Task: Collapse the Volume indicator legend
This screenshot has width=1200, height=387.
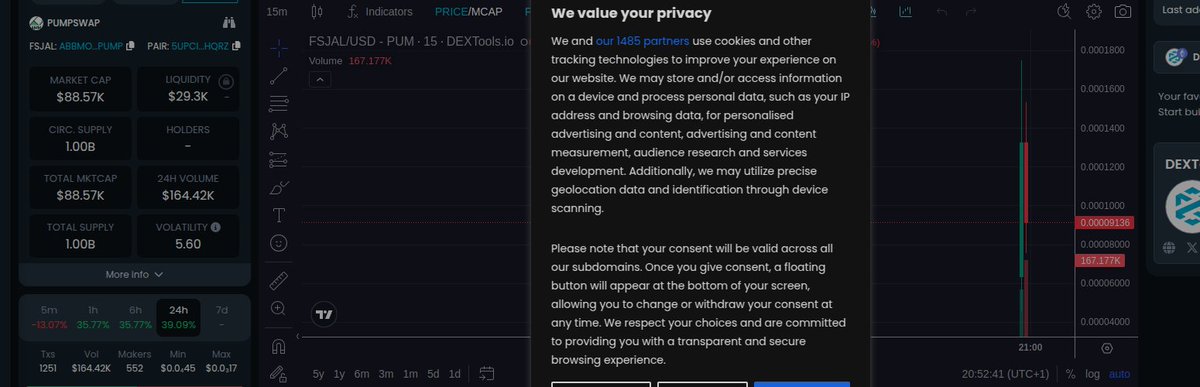Action: [x=322, y=80]
